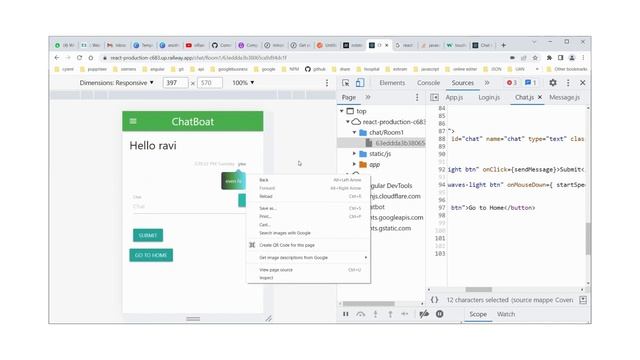The width and height of the screenshot is (640, 360).
Task: Show more DevTools panels chevron
Action: [x=487, y=83]
